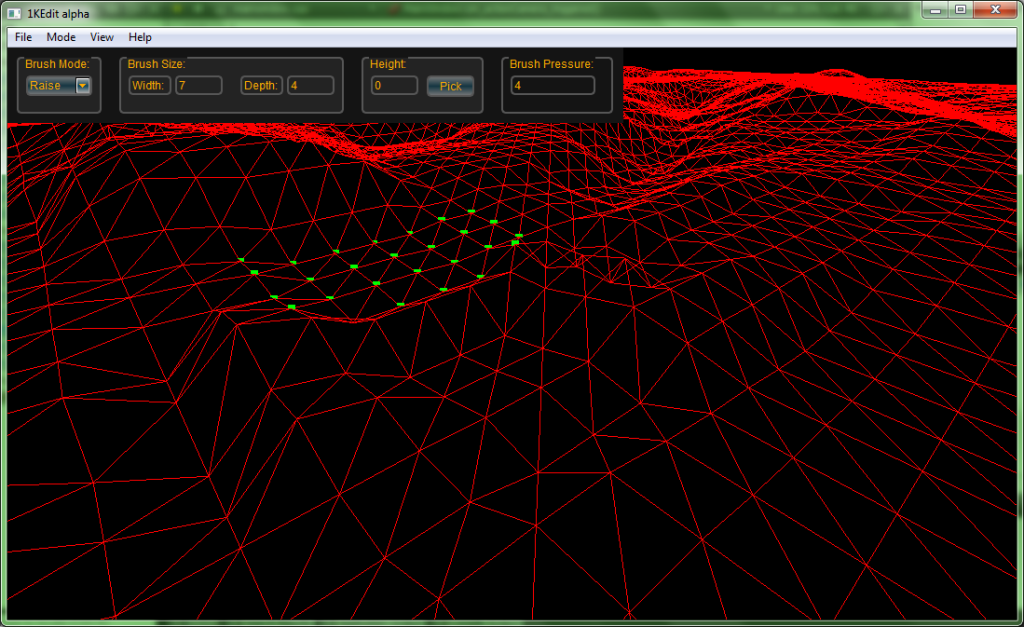Click the Brush Pressure input field
The height and width of the screenshot is (627, 1024).
[x=552, y=86]
